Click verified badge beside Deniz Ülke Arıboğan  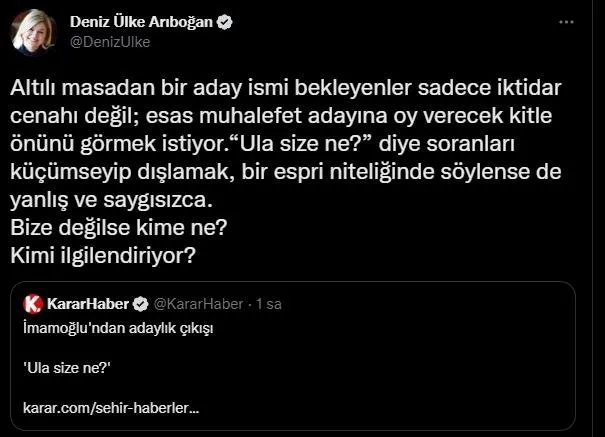click(x=226, y=23)
